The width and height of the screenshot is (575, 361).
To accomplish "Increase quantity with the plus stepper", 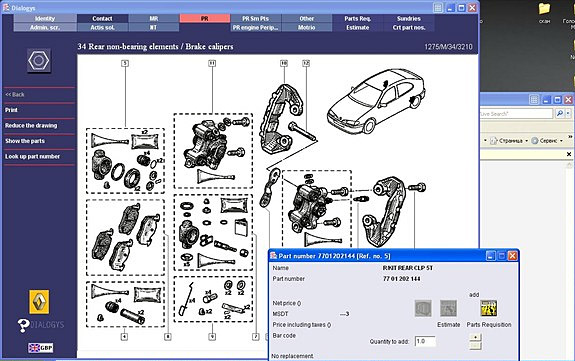I will [x=475, y=337].
